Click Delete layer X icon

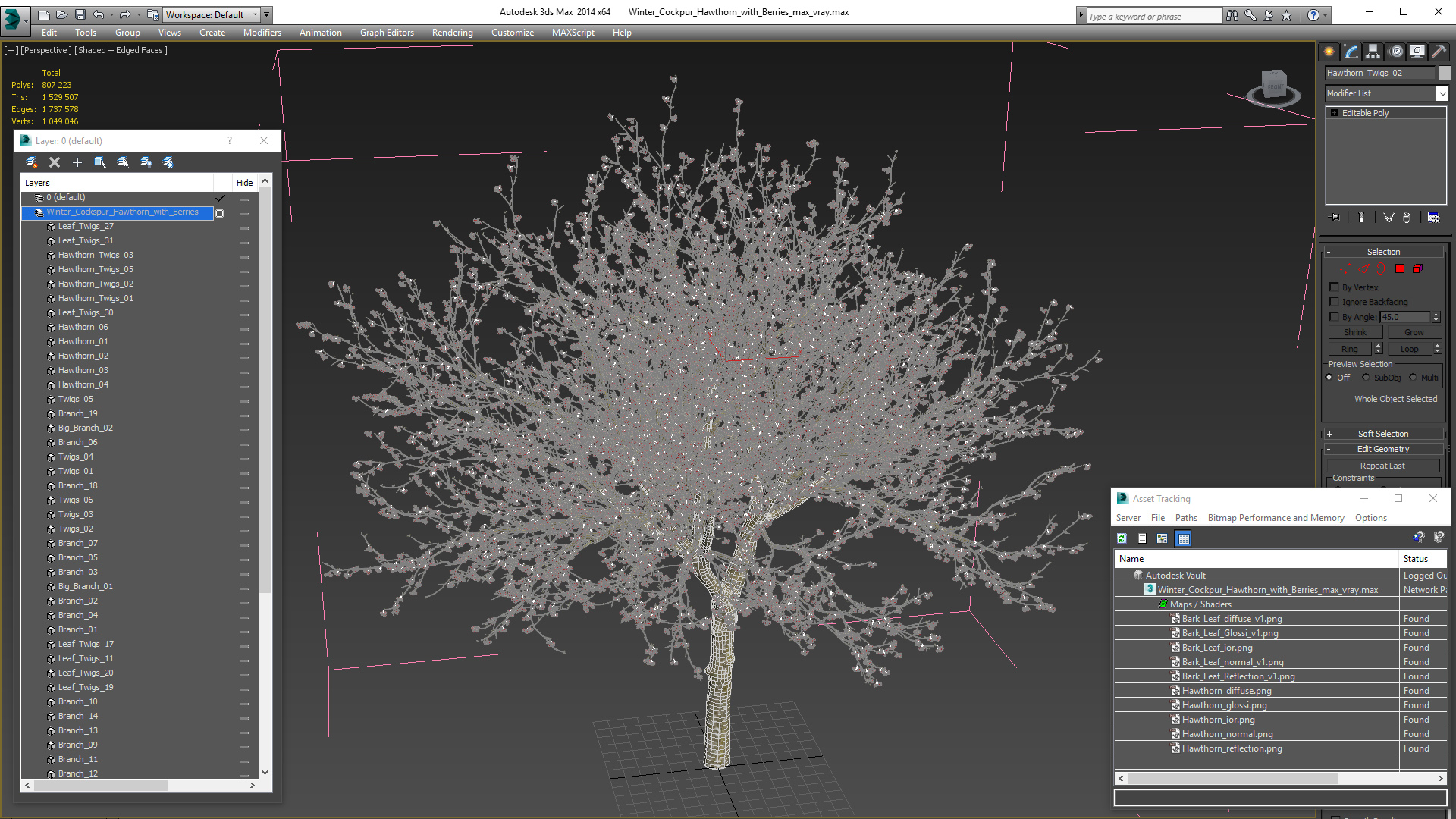tap(55, 162)
